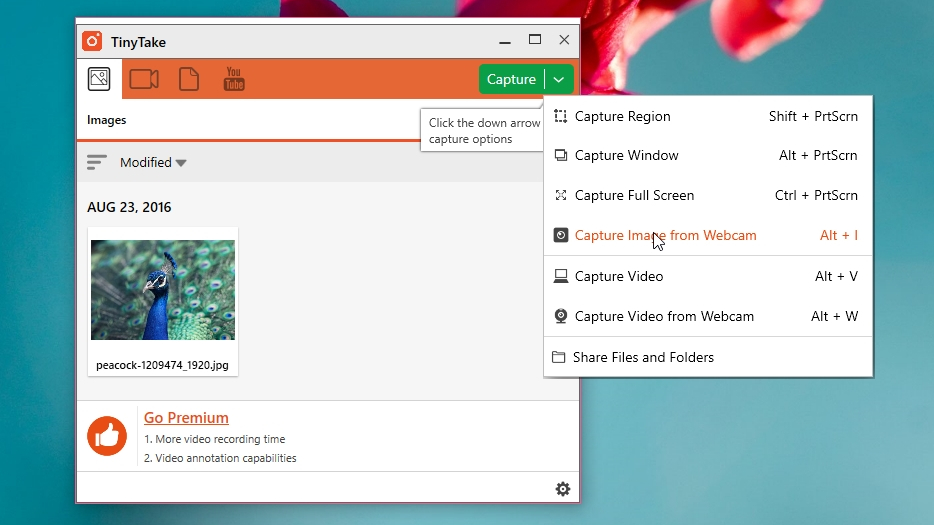Click the Capture Full Screen icon
The image size is (934, 525).
pyautogui.click(x=561, y=195)
